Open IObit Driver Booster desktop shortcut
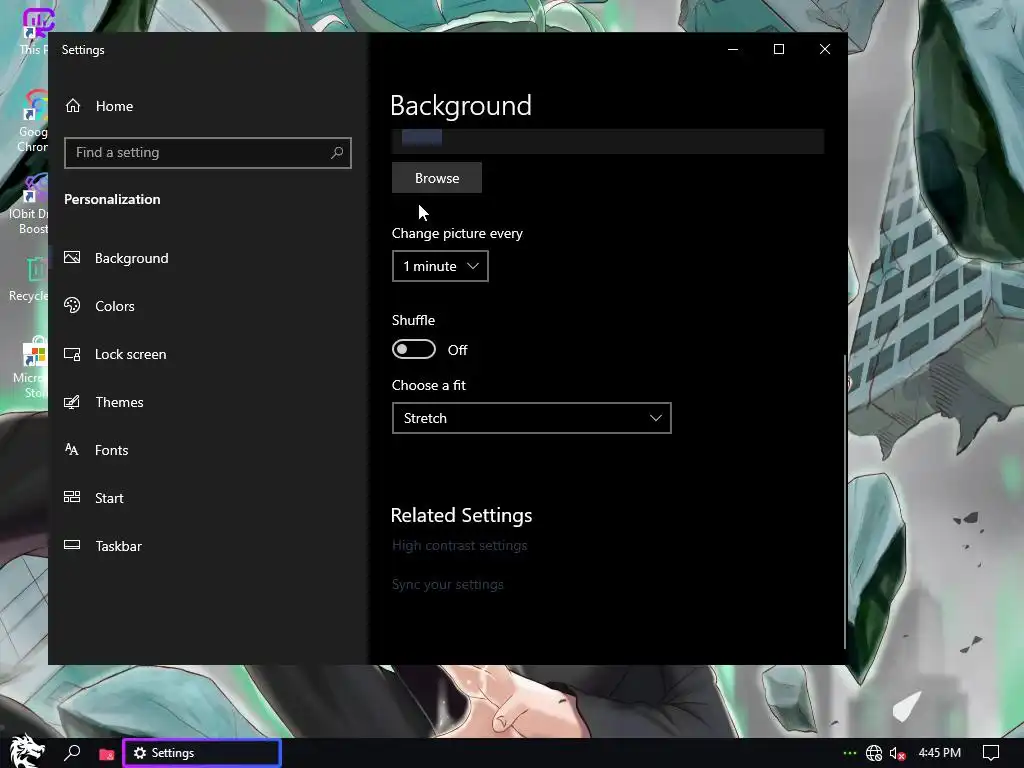This screenshot has width=1024, height=768. (30, 203)
